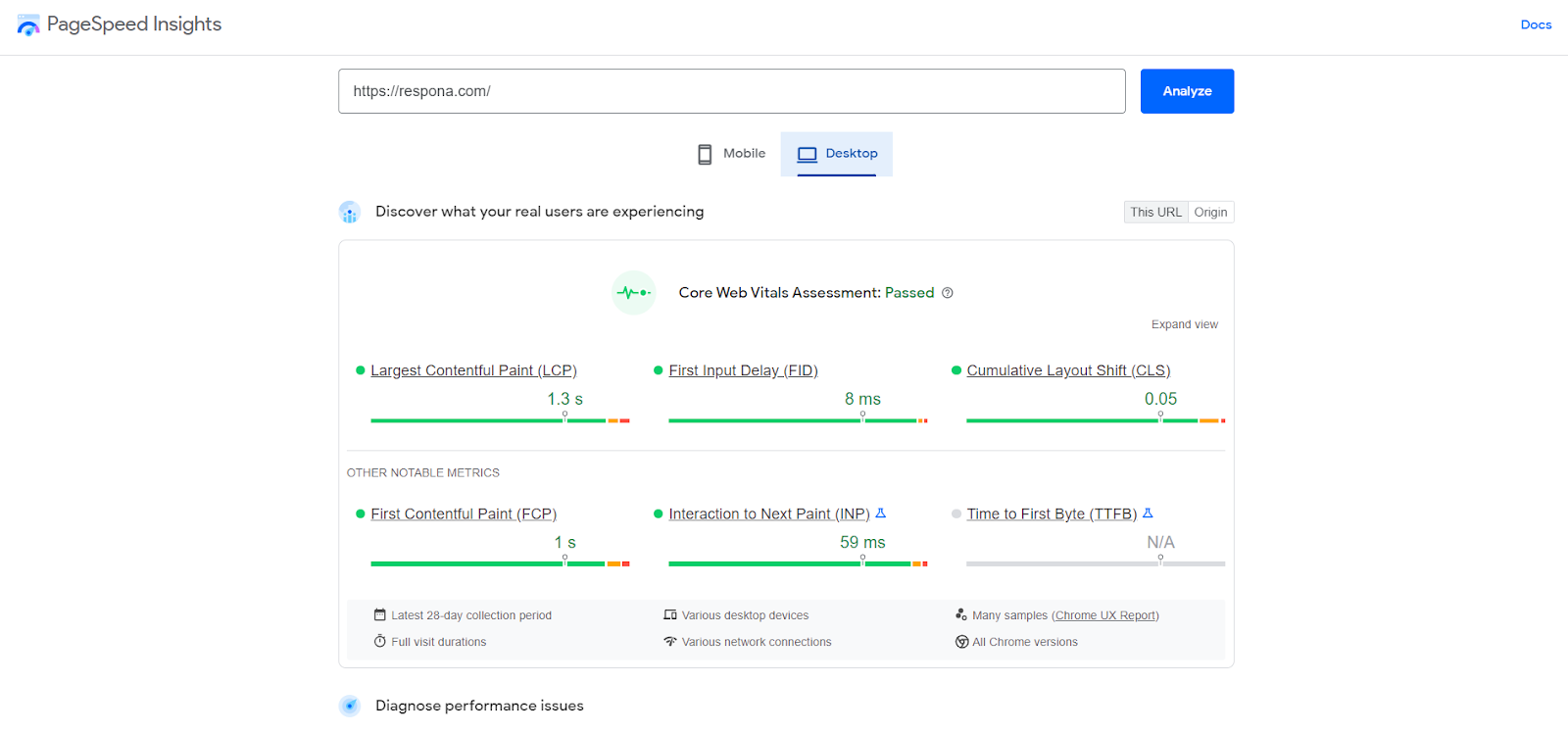The height and width of the screenshot is (733, 1568).
Task: Click the mobile phone icon
Action: tap(705, 154)
